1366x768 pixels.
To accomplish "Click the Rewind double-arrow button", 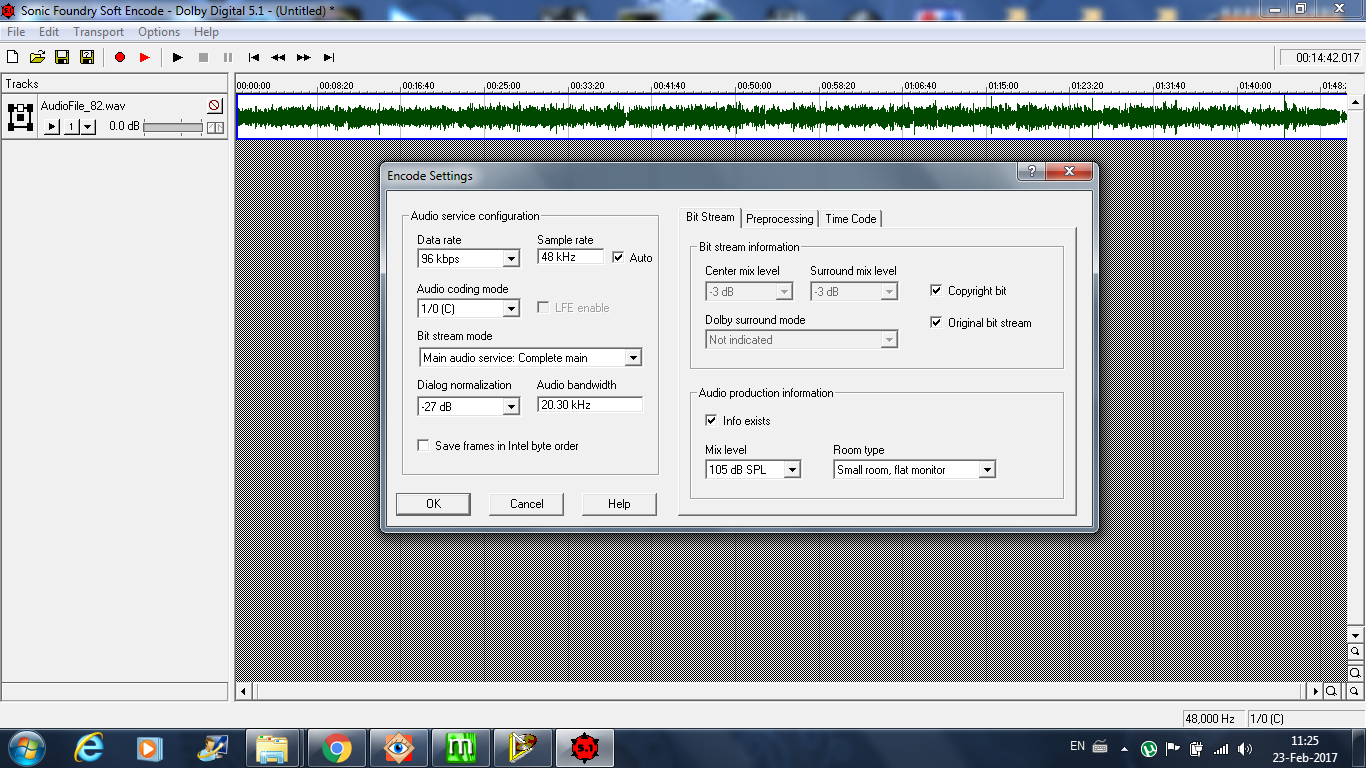I will (279, 58).
